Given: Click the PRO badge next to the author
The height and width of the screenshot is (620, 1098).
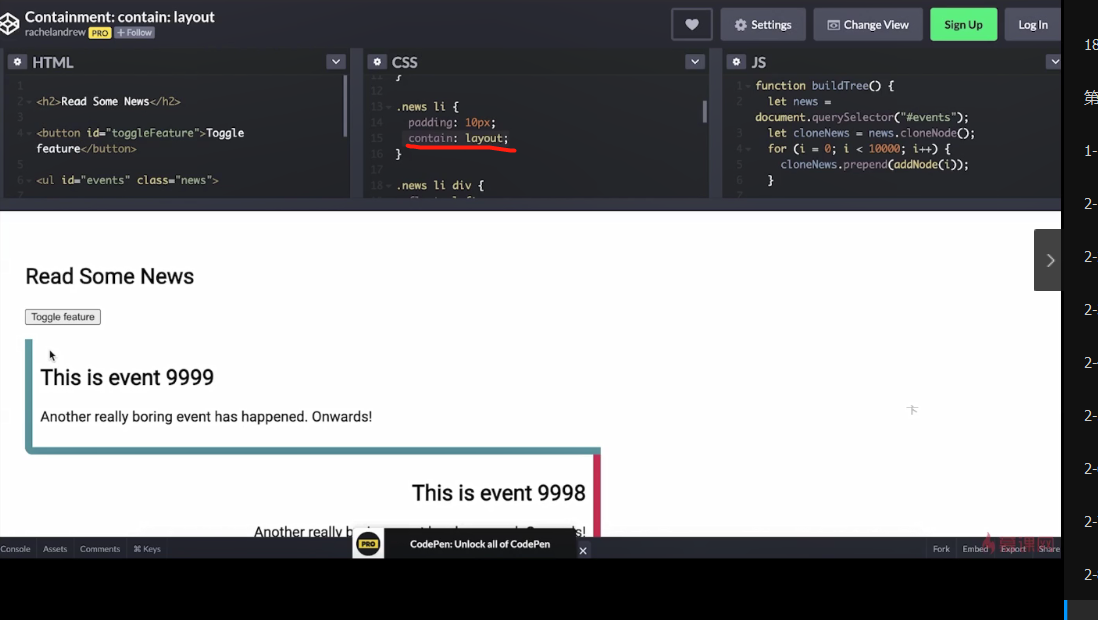Looking at the screenshot, I should point(100,33).
